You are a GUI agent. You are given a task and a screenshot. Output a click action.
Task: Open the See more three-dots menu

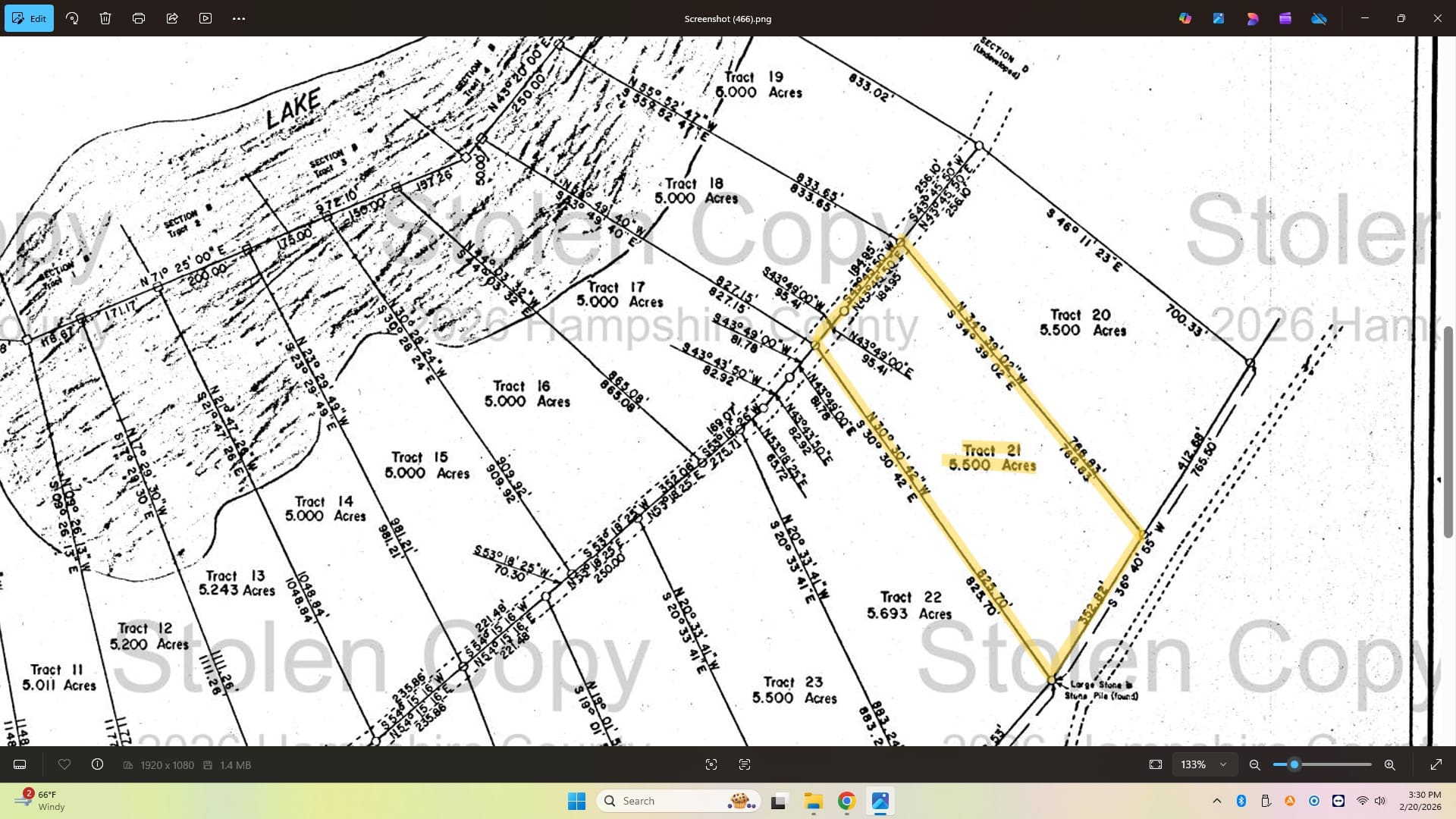[x=239, y=18]
